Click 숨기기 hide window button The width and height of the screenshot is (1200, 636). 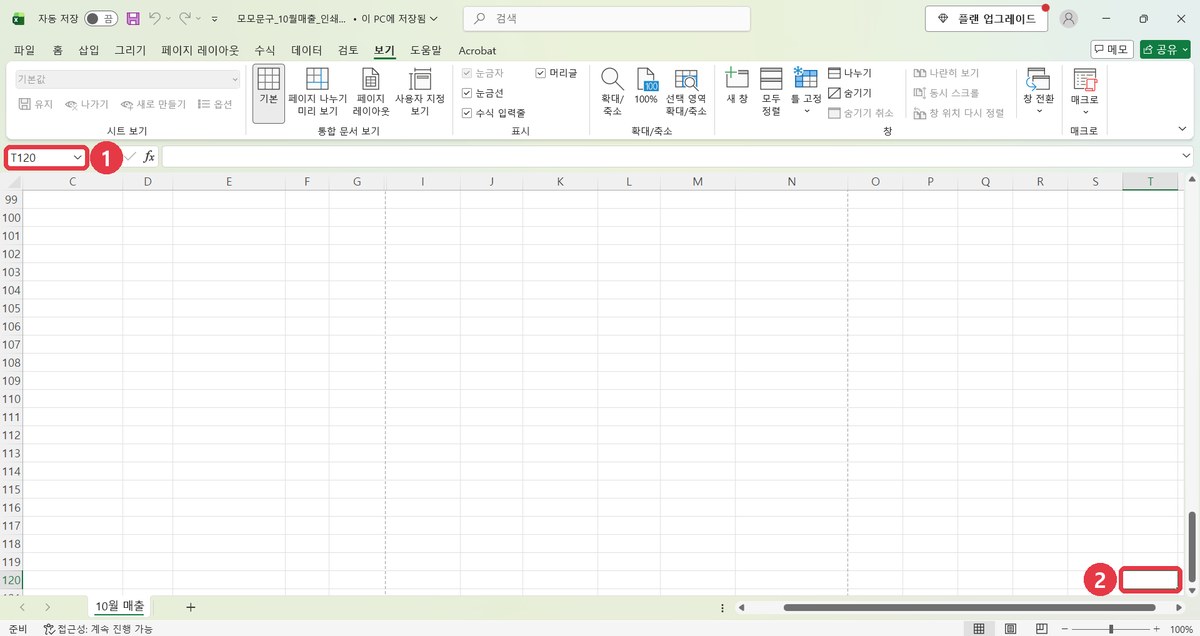pos(850,93)
